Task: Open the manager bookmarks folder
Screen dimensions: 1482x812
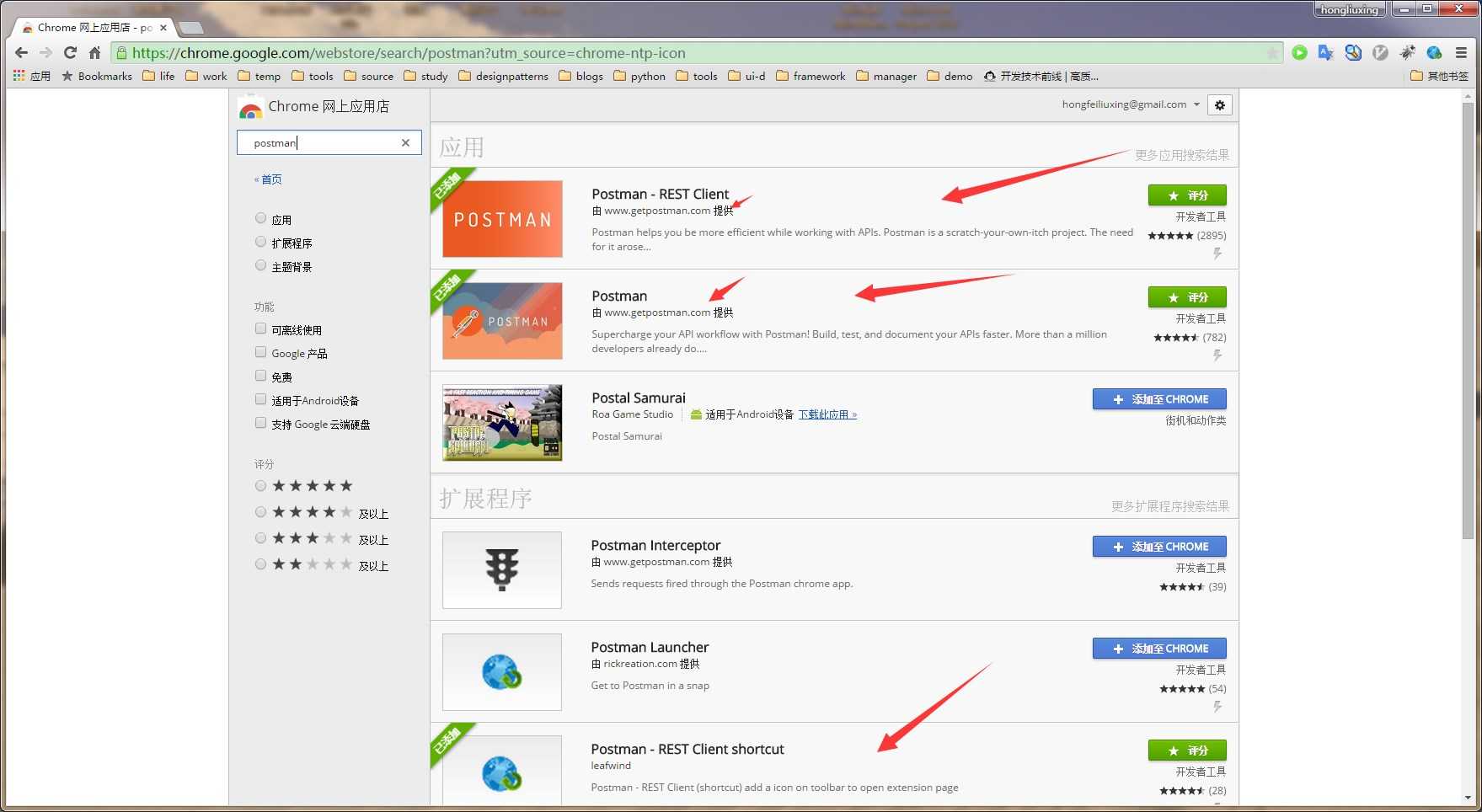Action: (886, 76)
